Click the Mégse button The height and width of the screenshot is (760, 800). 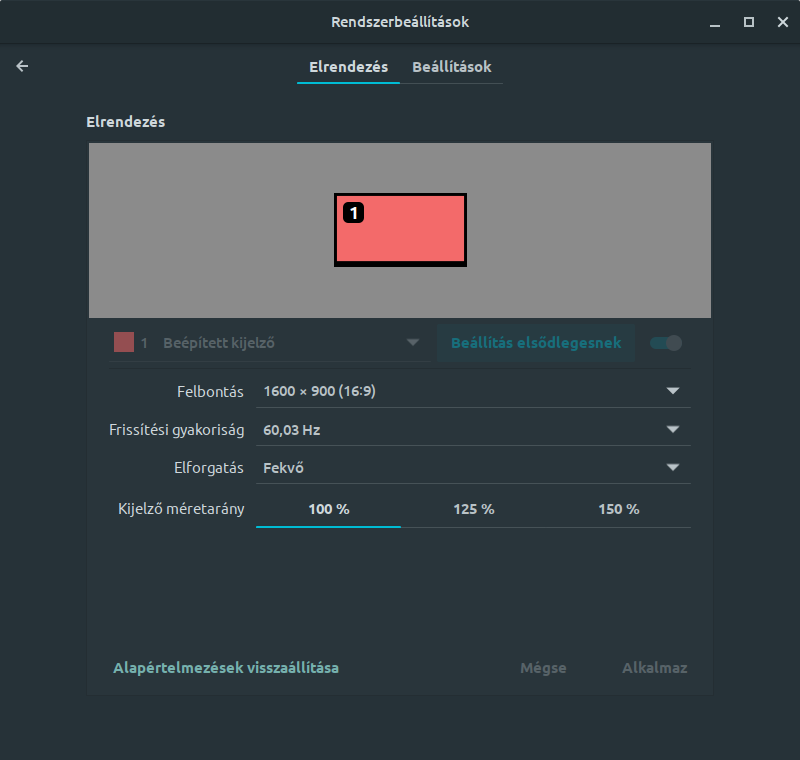point(543,668)
